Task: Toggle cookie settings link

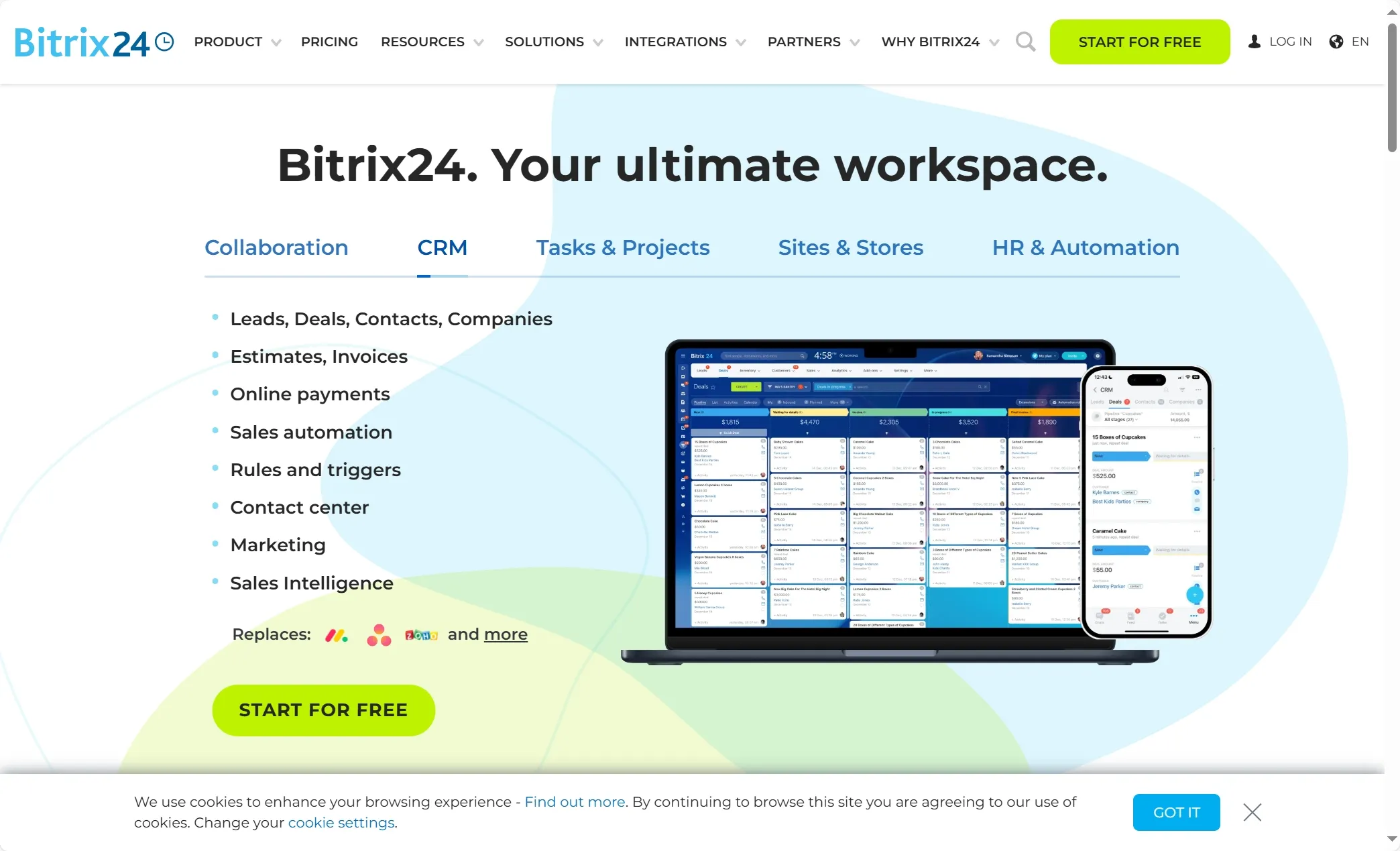Action: tap(341, 822)
